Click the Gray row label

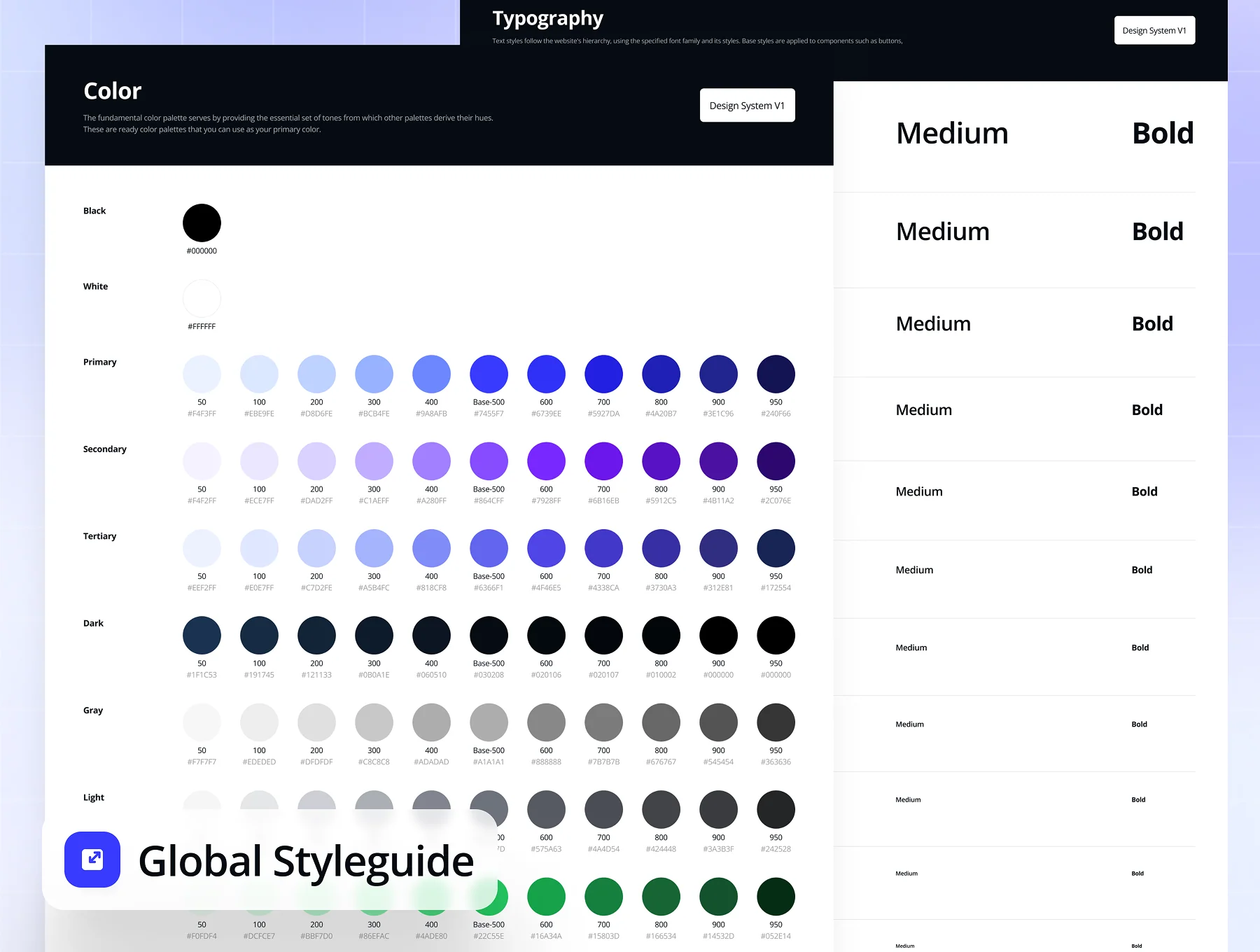(93, 710)
